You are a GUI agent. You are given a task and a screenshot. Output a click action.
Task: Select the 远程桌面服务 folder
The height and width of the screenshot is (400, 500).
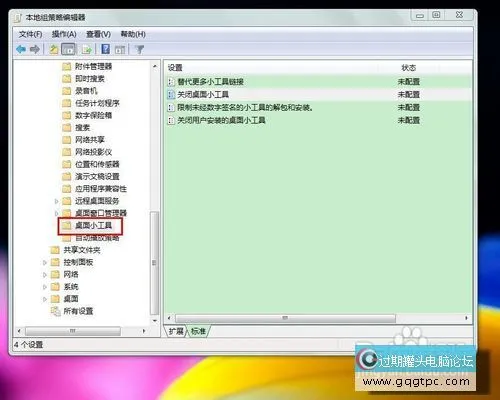point(91,201)
